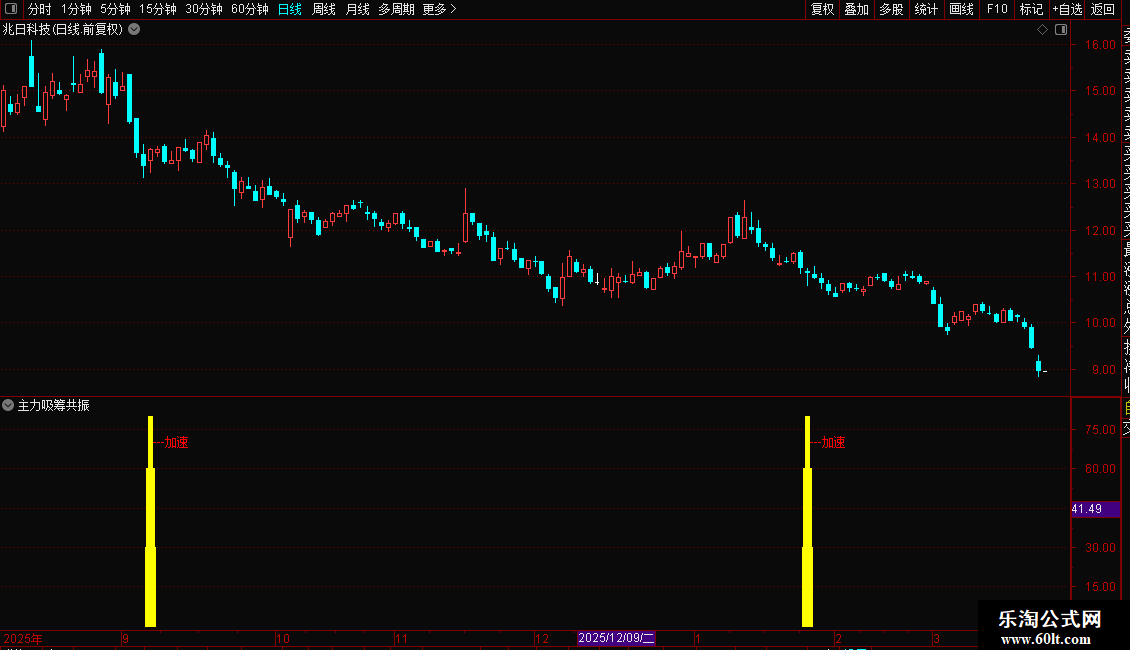The height and width of the screenshot is (650, 1130).
Task: Click the 2025/12/09/二 date marker
Action: coord(616,638)
